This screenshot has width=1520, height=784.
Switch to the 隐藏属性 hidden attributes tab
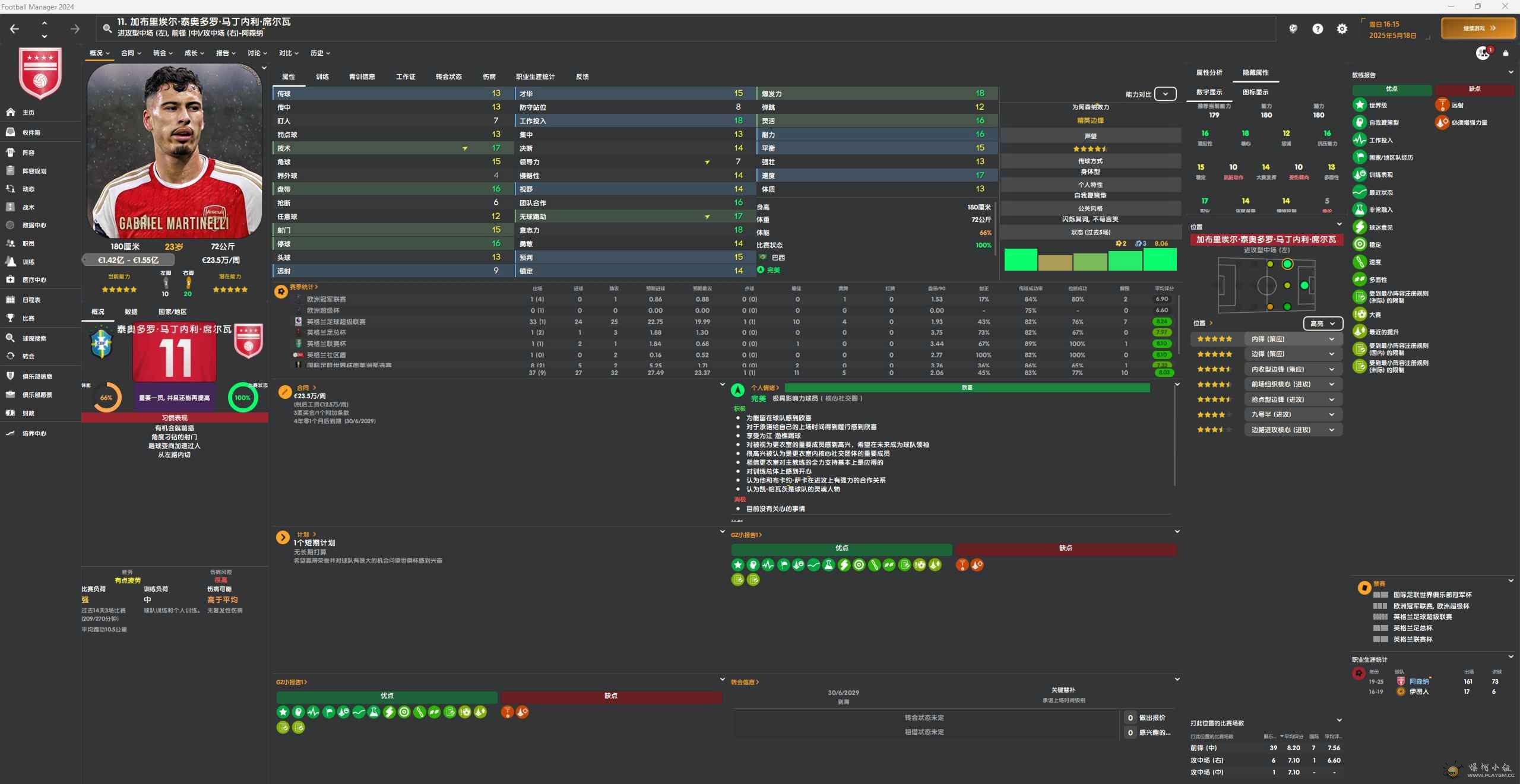tap(1255, 72)
